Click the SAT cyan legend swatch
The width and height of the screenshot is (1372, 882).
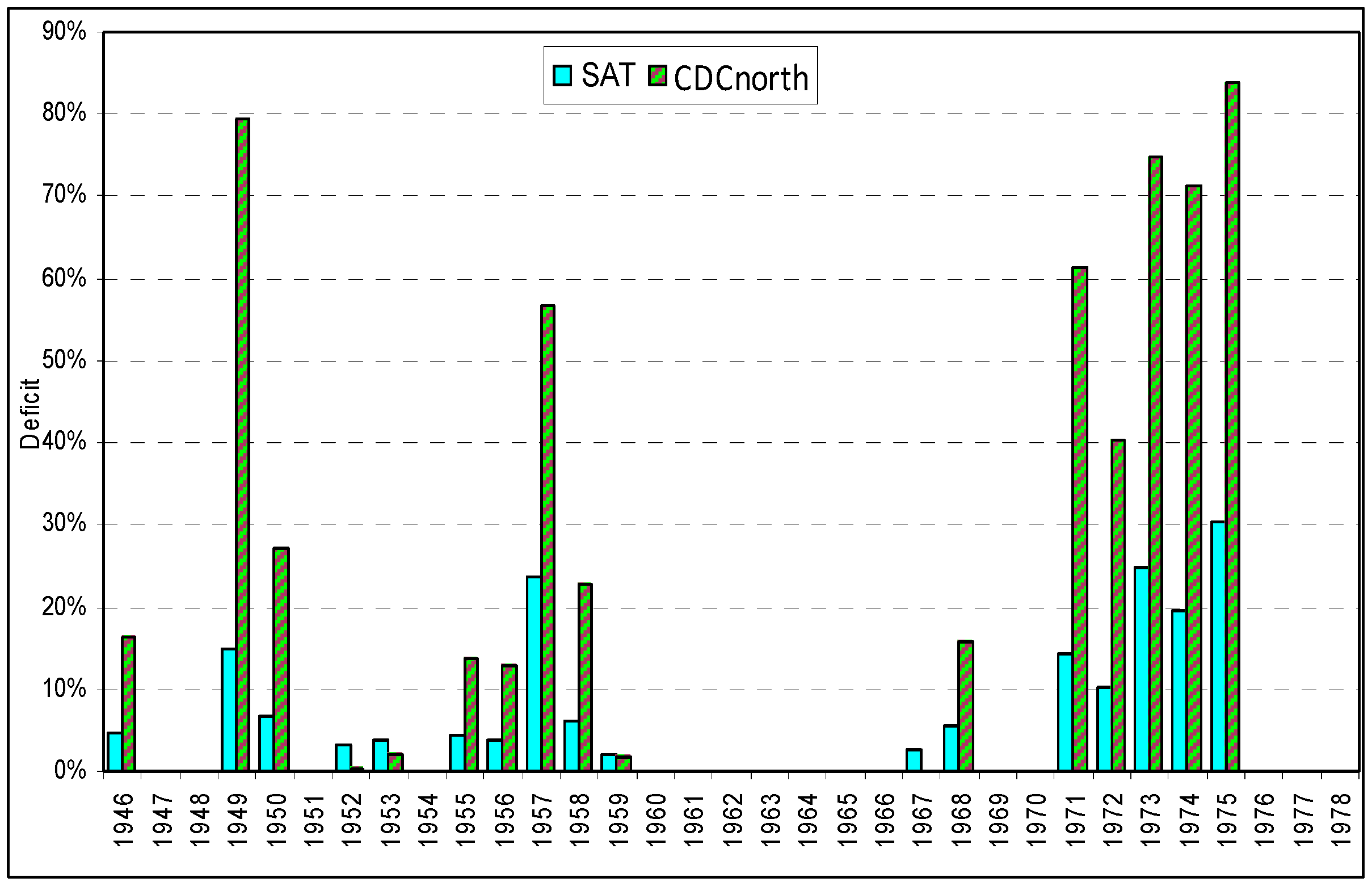click(562, 75)
